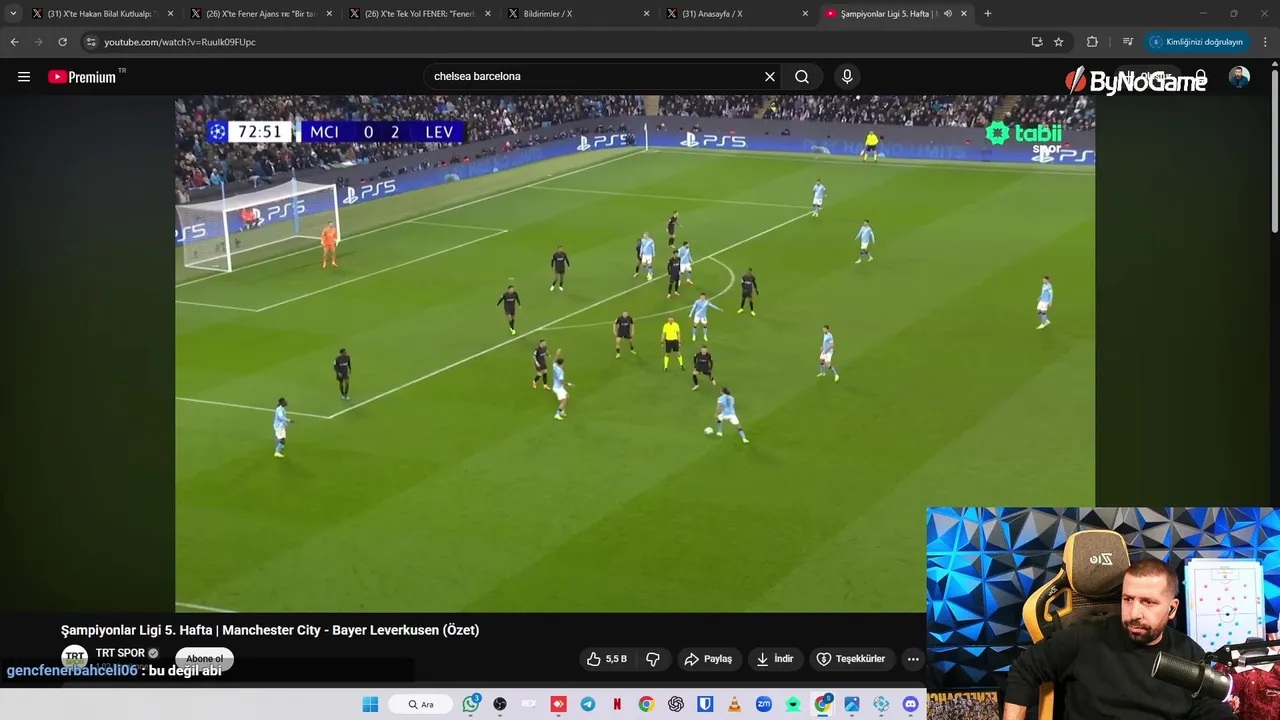Download the video with İndir
The height and width of the screenshot is (720, 1280).
tap(775, 659)
